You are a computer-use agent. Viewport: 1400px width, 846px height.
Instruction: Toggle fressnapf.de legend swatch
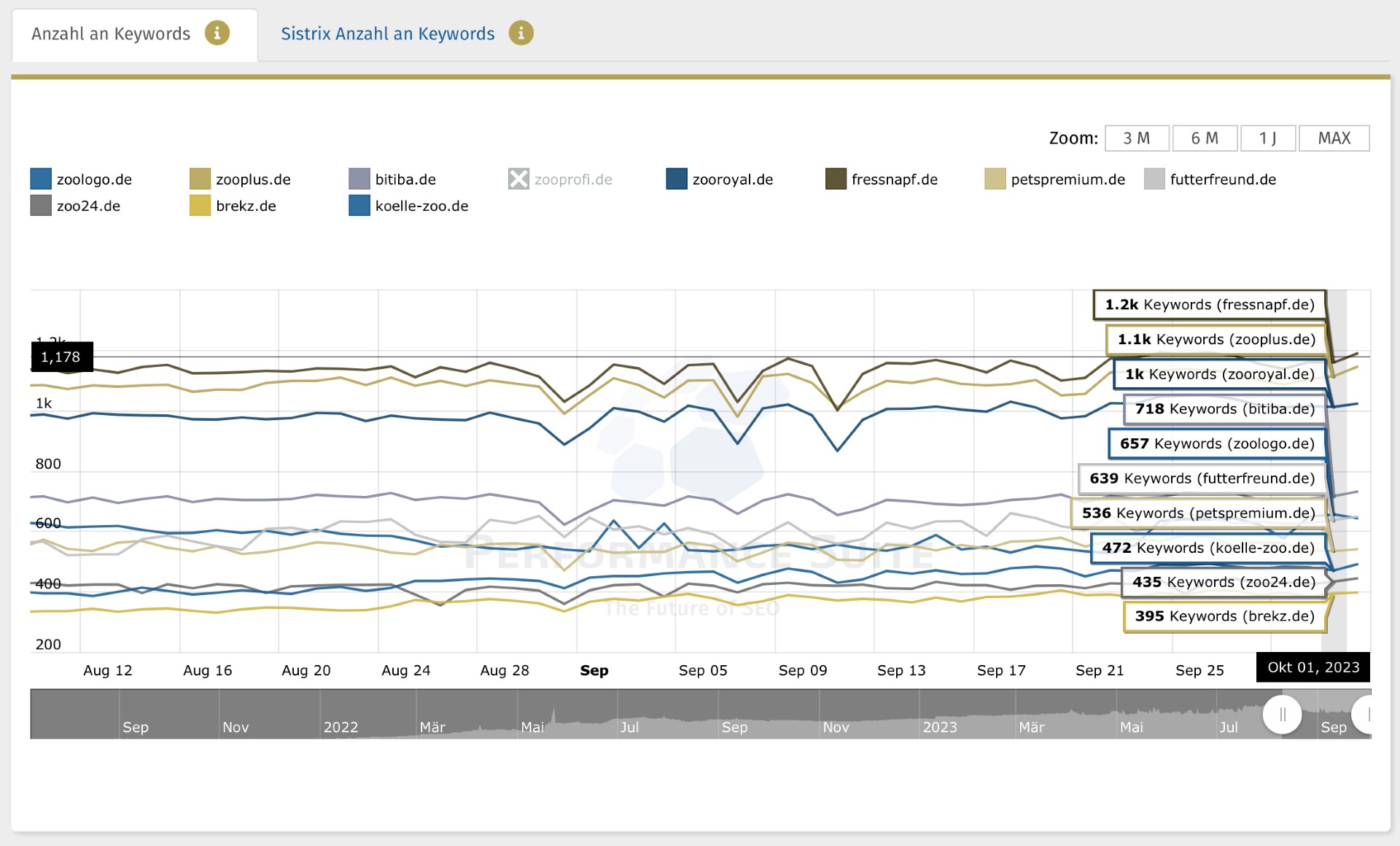pyautogui.click(x=836, y=179)
